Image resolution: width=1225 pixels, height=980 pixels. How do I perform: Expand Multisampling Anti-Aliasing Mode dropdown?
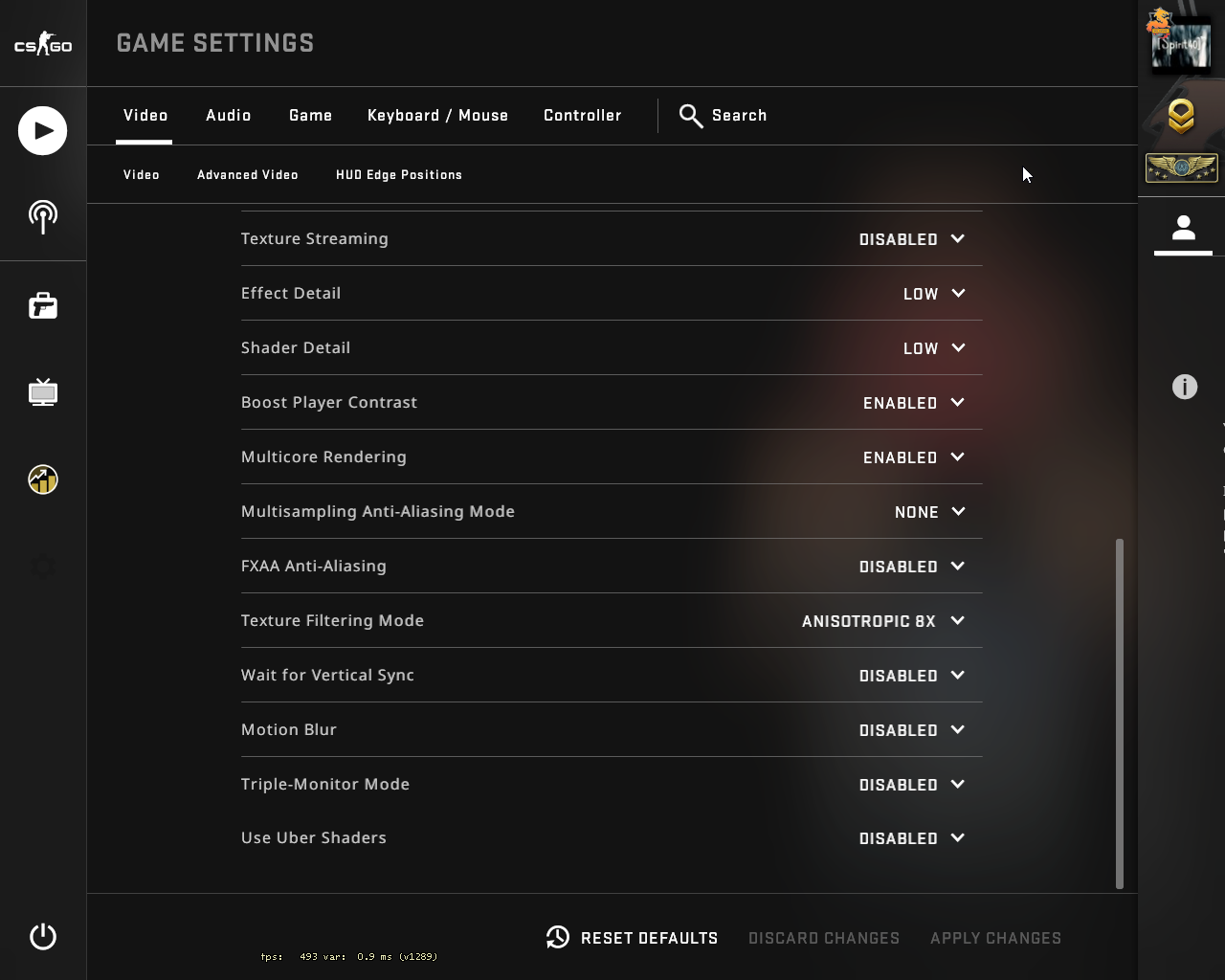click(929, 512)
